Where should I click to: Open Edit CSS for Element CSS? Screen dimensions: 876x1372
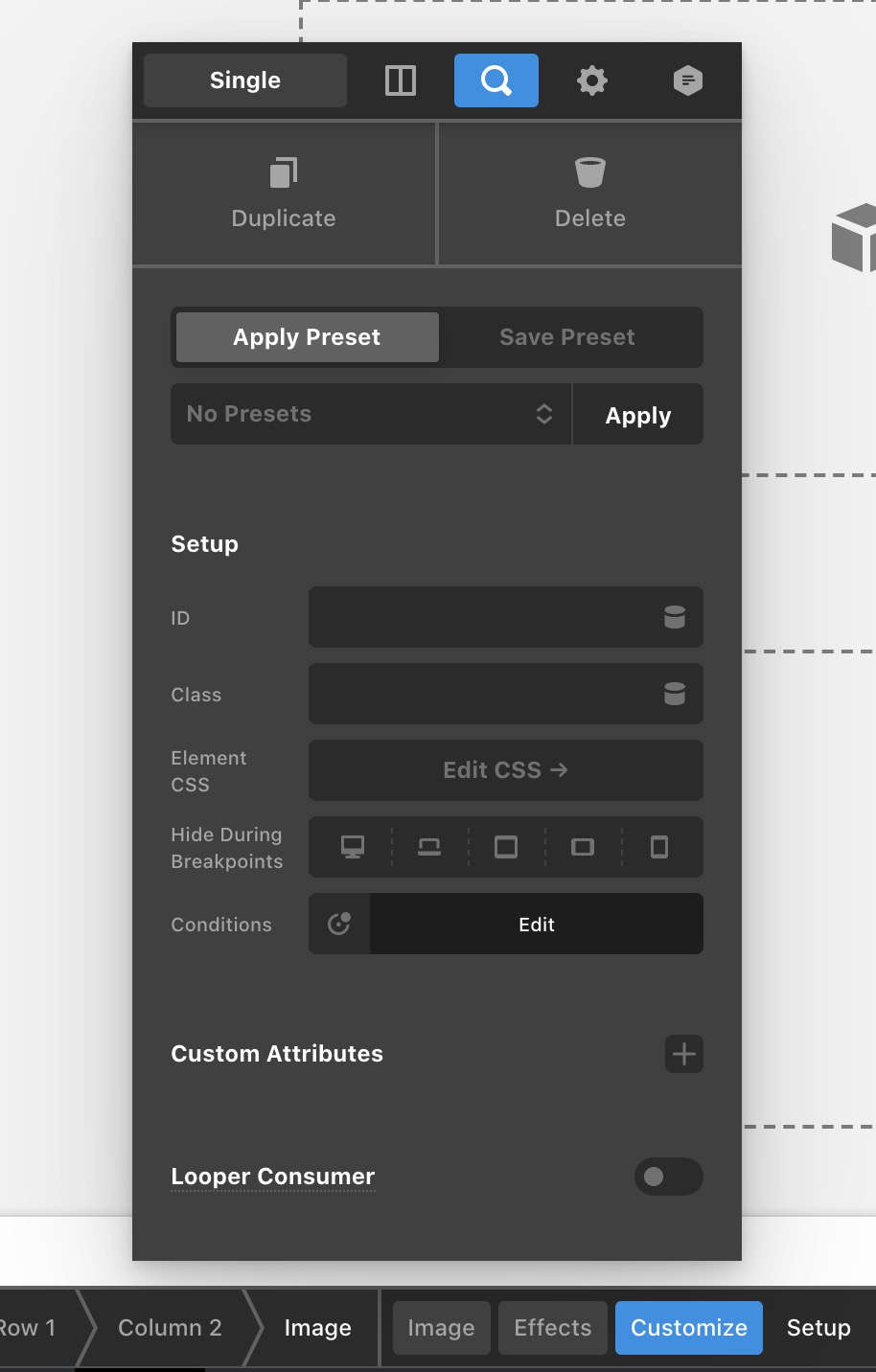(506, 770)
